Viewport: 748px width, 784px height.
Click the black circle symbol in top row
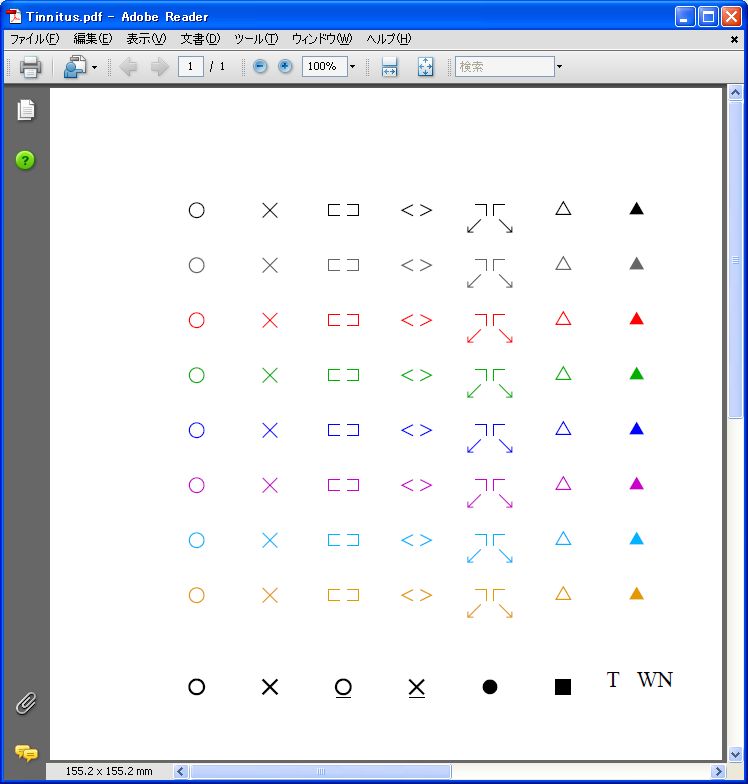point(196,210)
